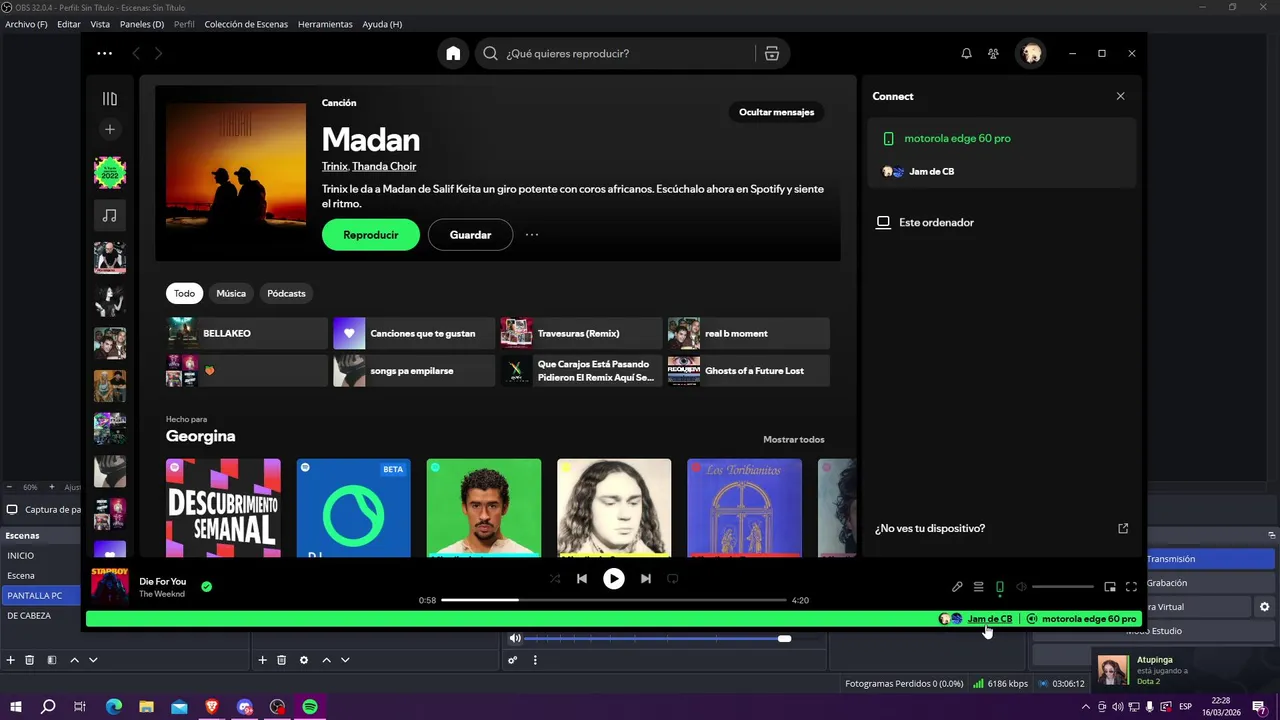Screen dimensions: 1280x720
Task: Mute Spotify volume speaker icon
Action: pos(1021,587)
